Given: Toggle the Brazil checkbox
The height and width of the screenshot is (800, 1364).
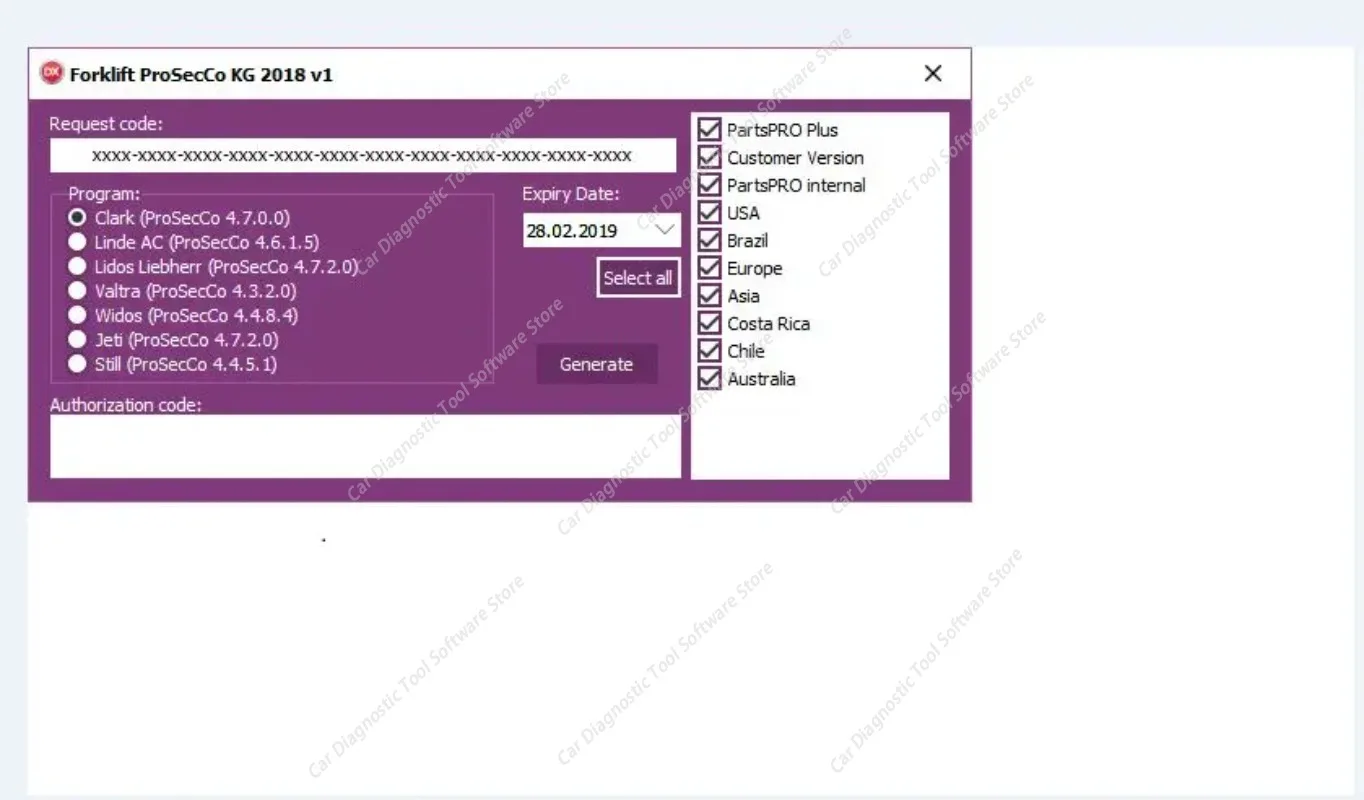Looking at the screenshot, I should [x=709, y=240].
